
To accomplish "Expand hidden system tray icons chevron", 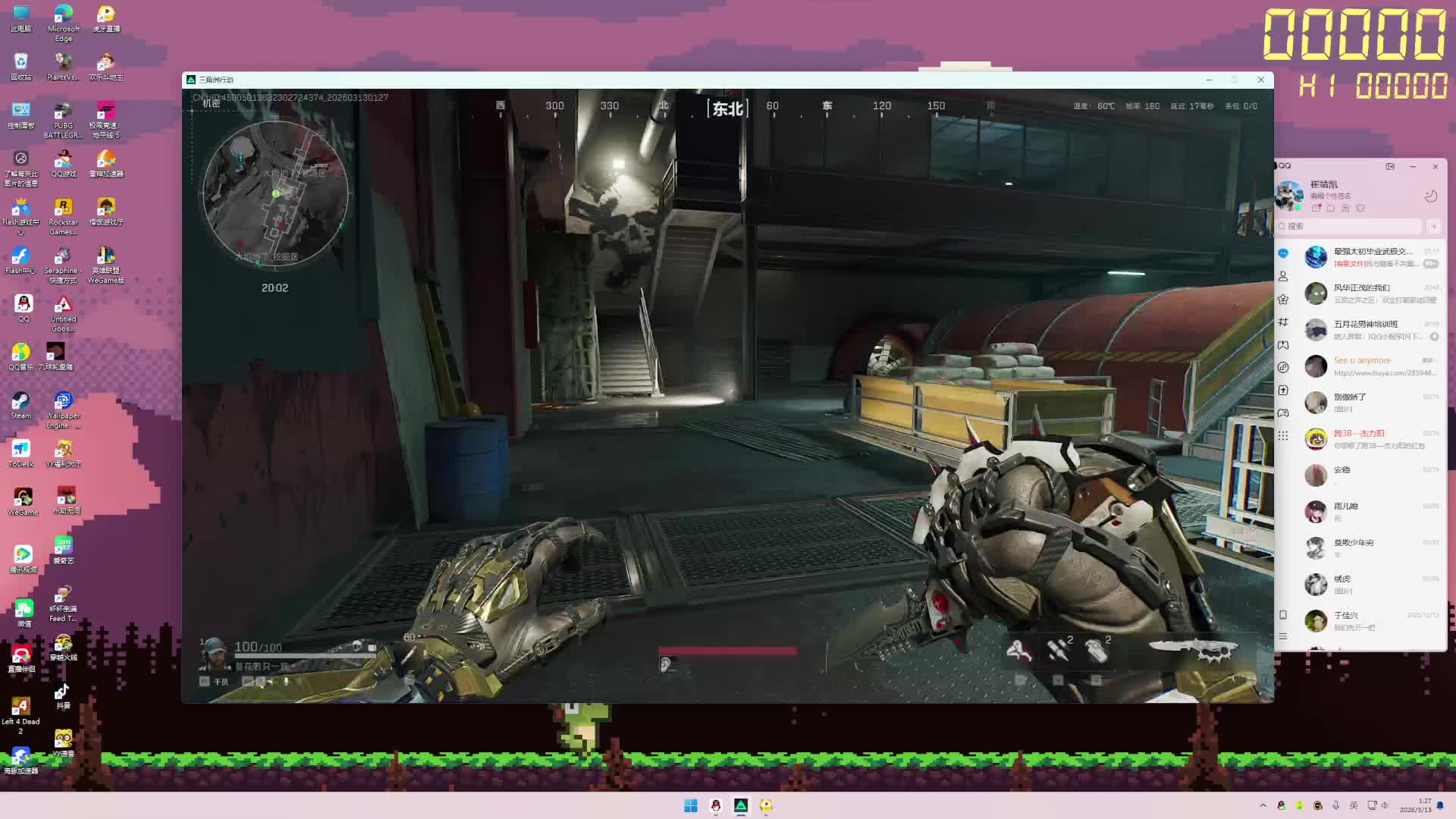I will [1263, 805].
